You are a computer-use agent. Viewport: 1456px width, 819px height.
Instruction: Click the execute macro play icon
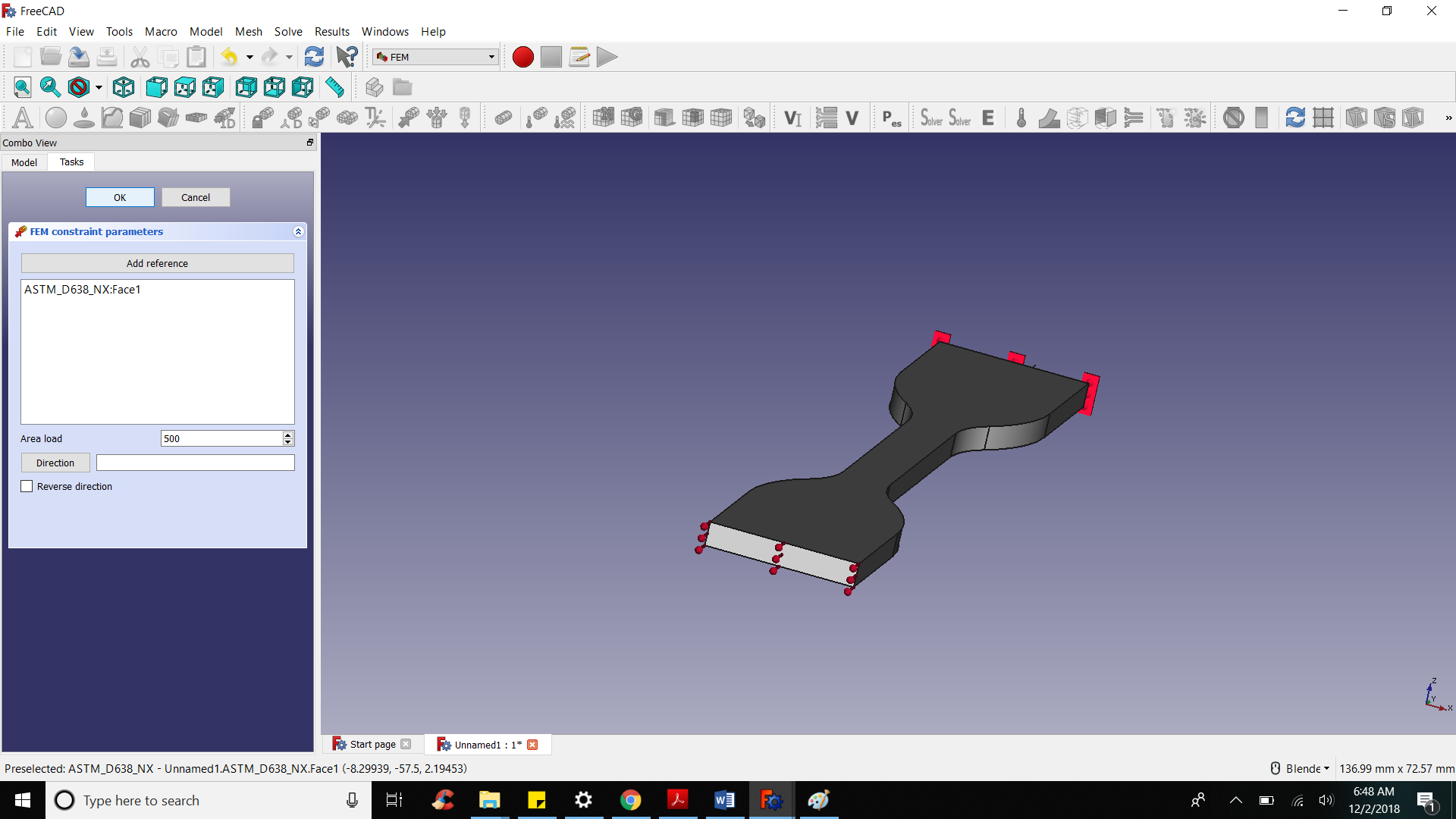pos(607,57)
